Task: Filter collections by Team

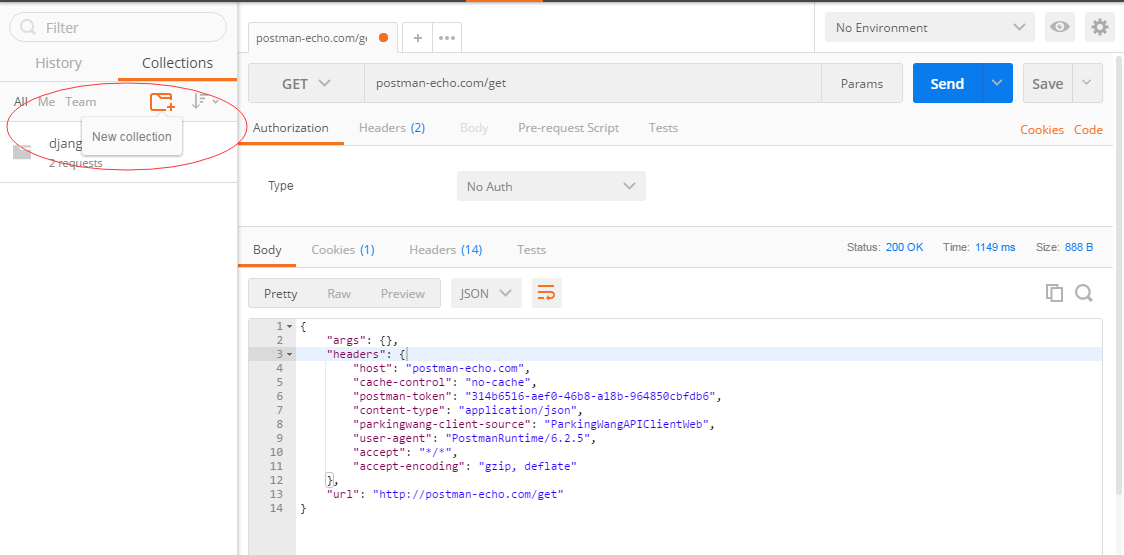Action: point(81,102)
